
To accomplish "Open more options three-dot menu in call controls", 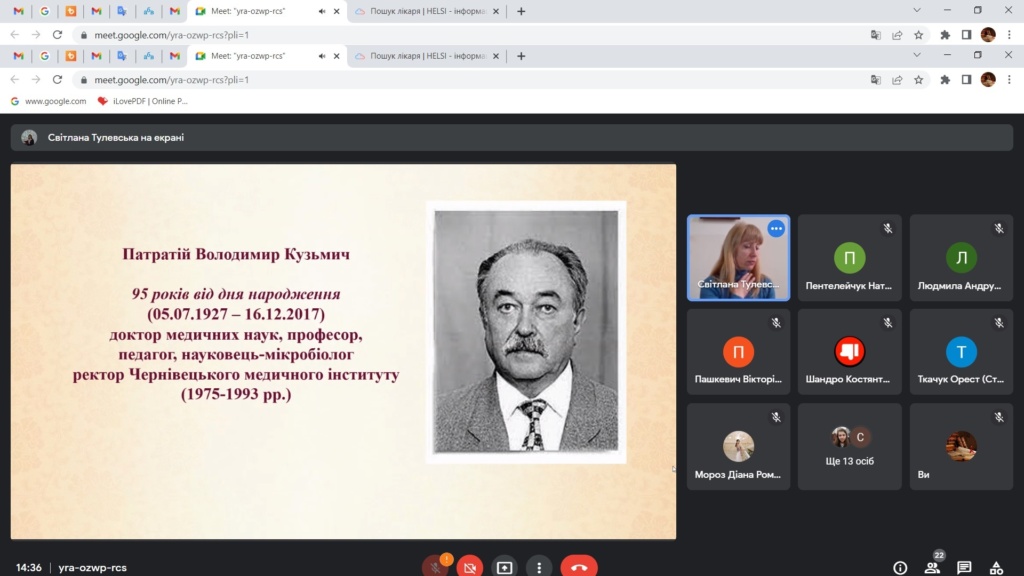I will (539, 567).
